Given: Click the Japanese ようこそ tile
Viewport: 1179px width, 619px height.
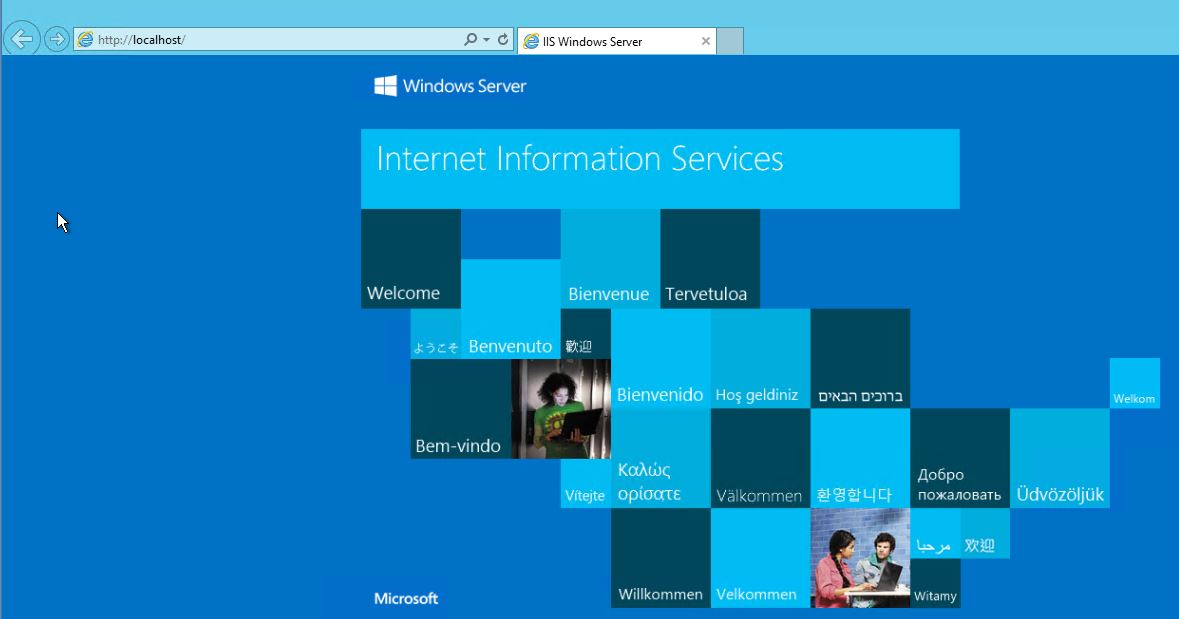Looking at the screenshot, I should 435,334.
